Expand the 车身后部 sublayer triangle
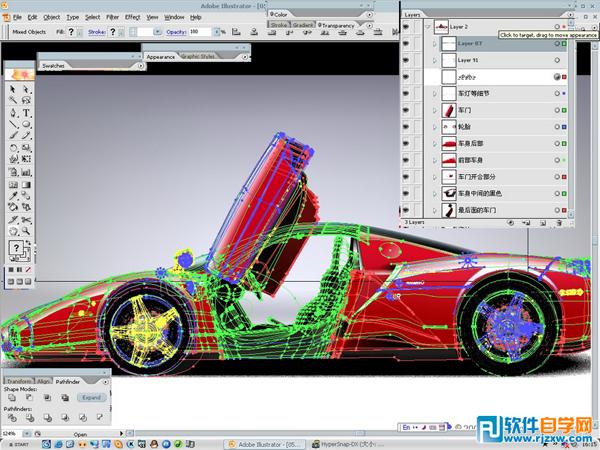 [434, 143]
